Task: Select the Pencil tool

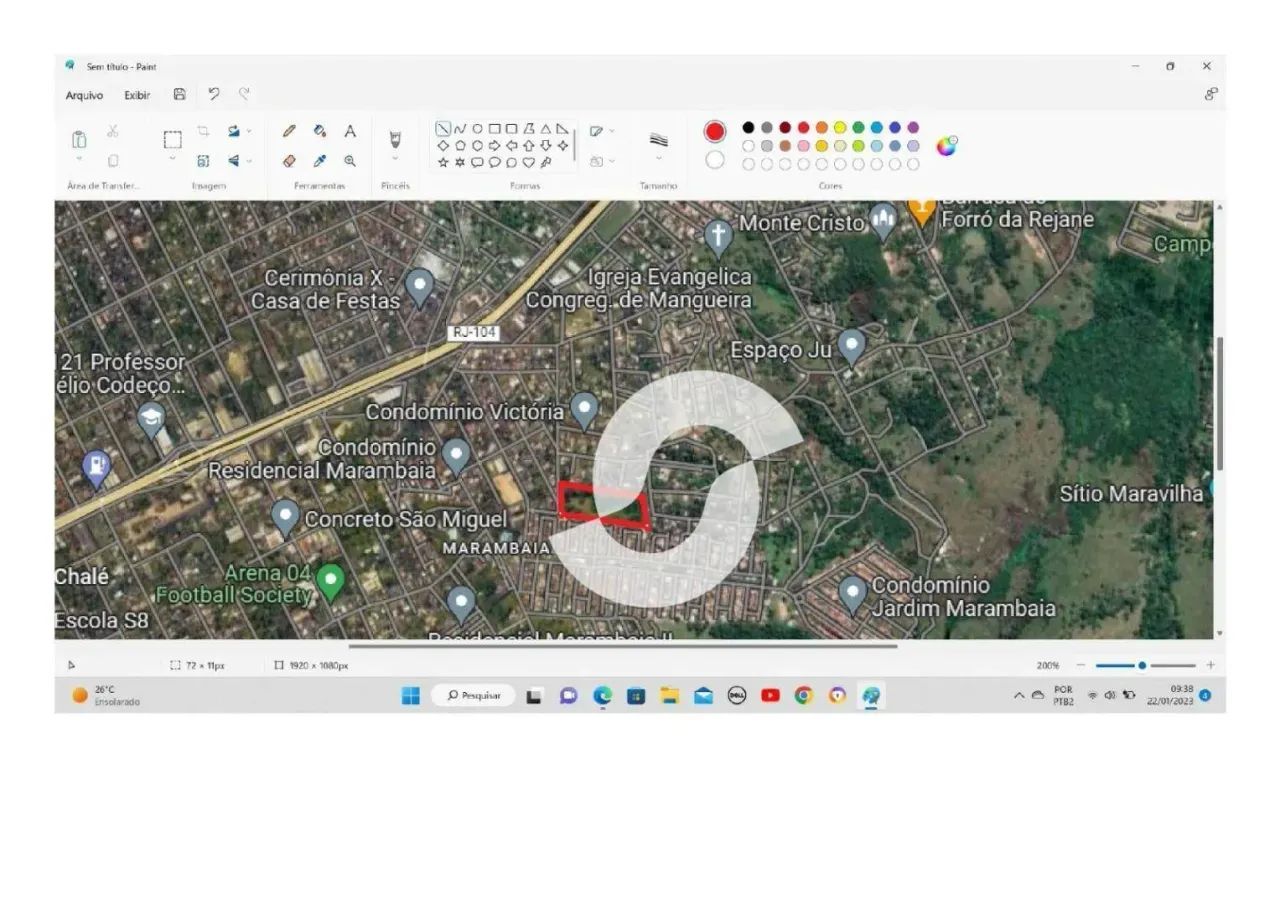Action: [289, 131]
